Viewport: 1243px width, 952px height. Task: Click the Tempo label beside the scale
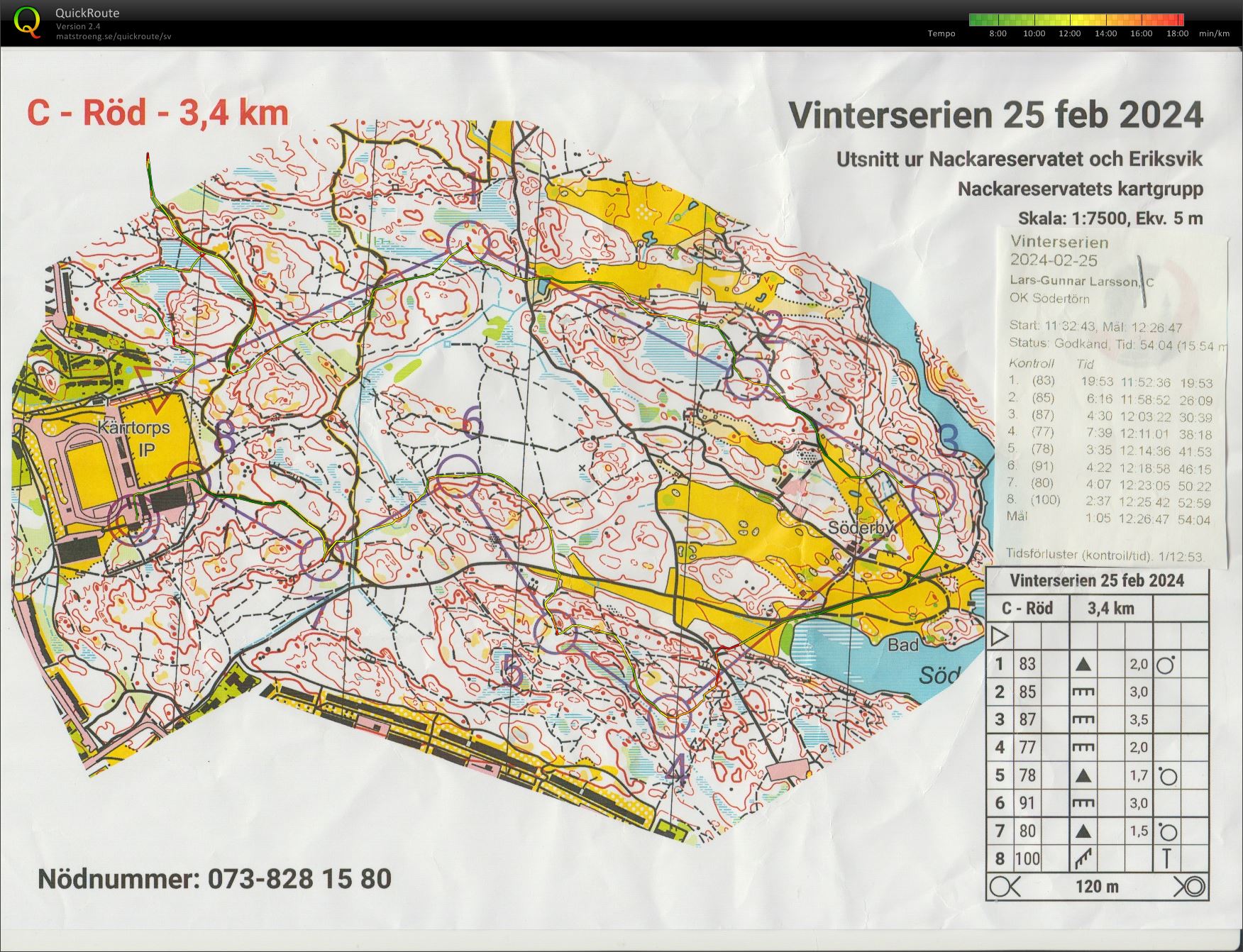tap(941, 33)
